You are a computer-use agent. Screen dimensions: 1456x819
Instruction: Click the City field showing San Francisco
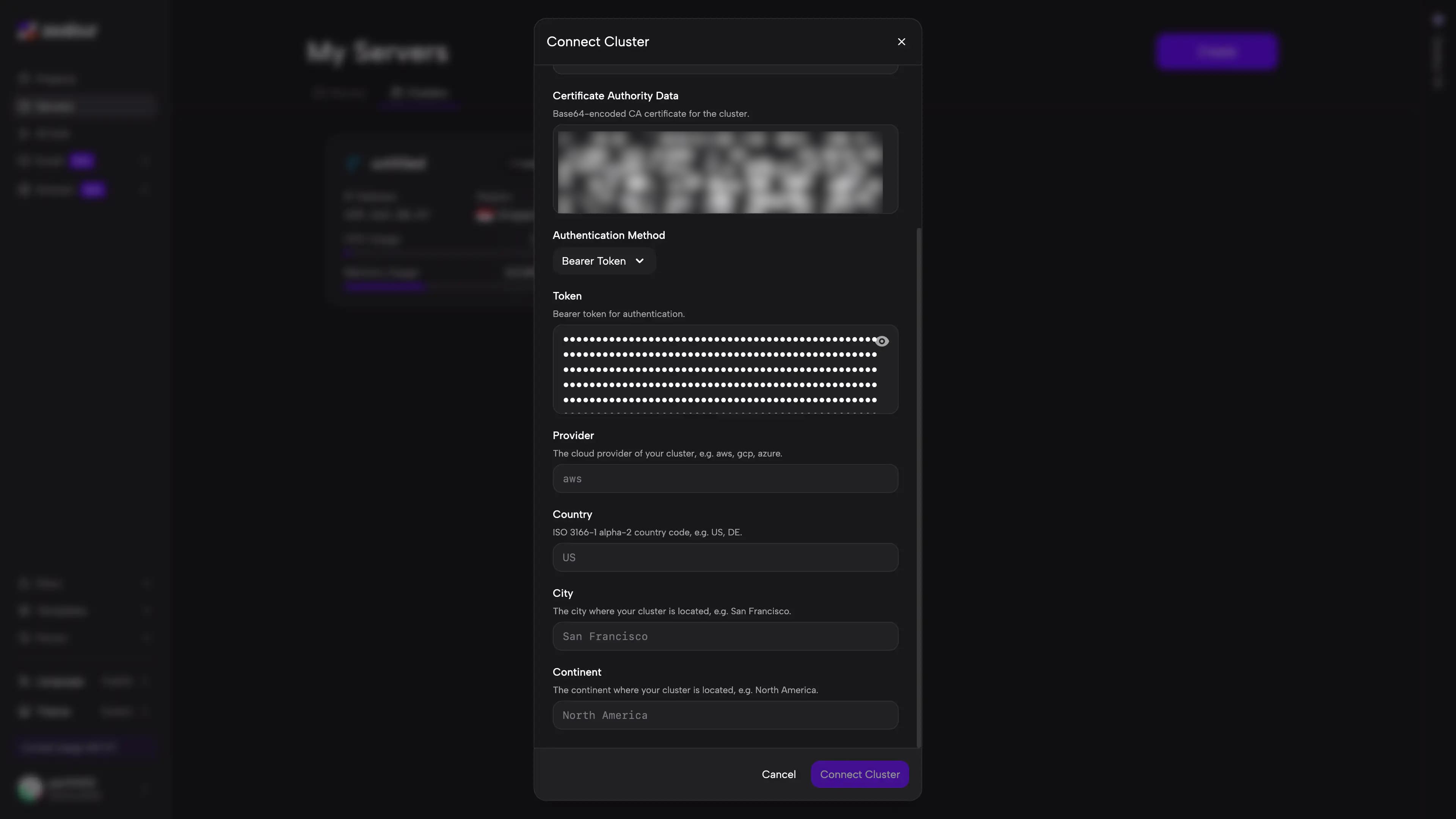[x=725, y=637]
